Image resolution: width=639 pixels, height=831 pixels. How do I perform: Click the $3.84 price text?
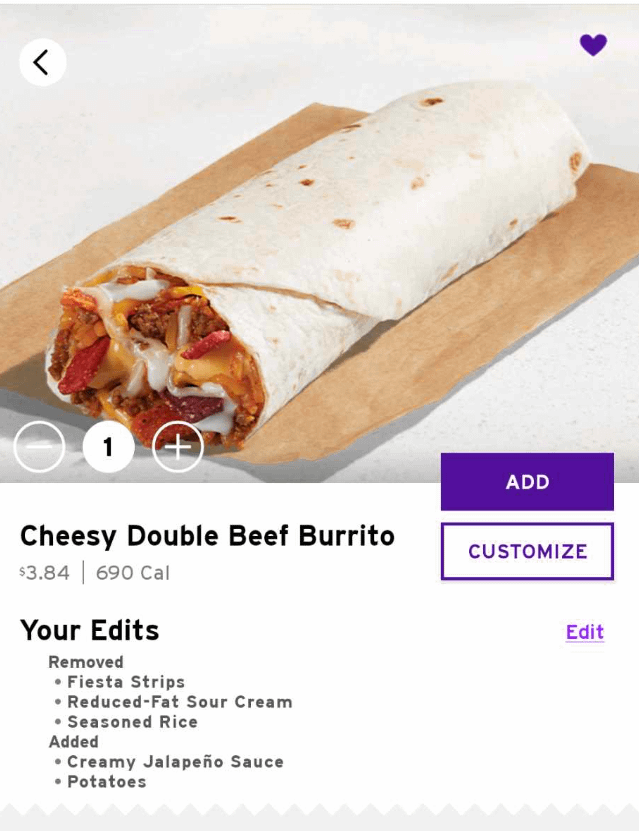coord(45,573)
